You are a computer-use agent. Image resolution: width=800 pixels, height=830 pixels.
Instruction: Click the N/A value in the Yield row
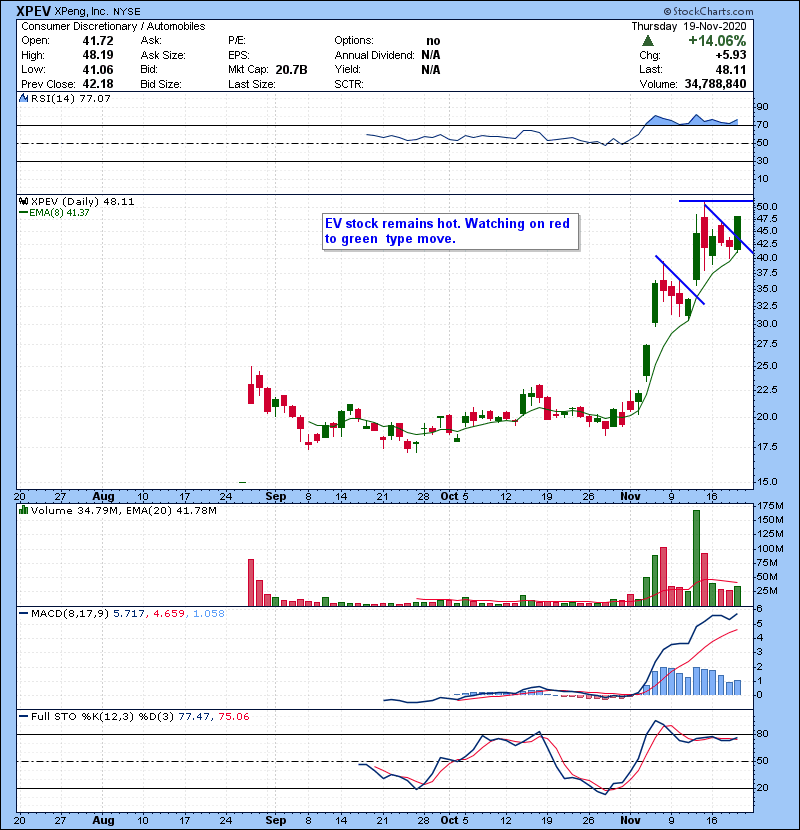coord(431,70)
